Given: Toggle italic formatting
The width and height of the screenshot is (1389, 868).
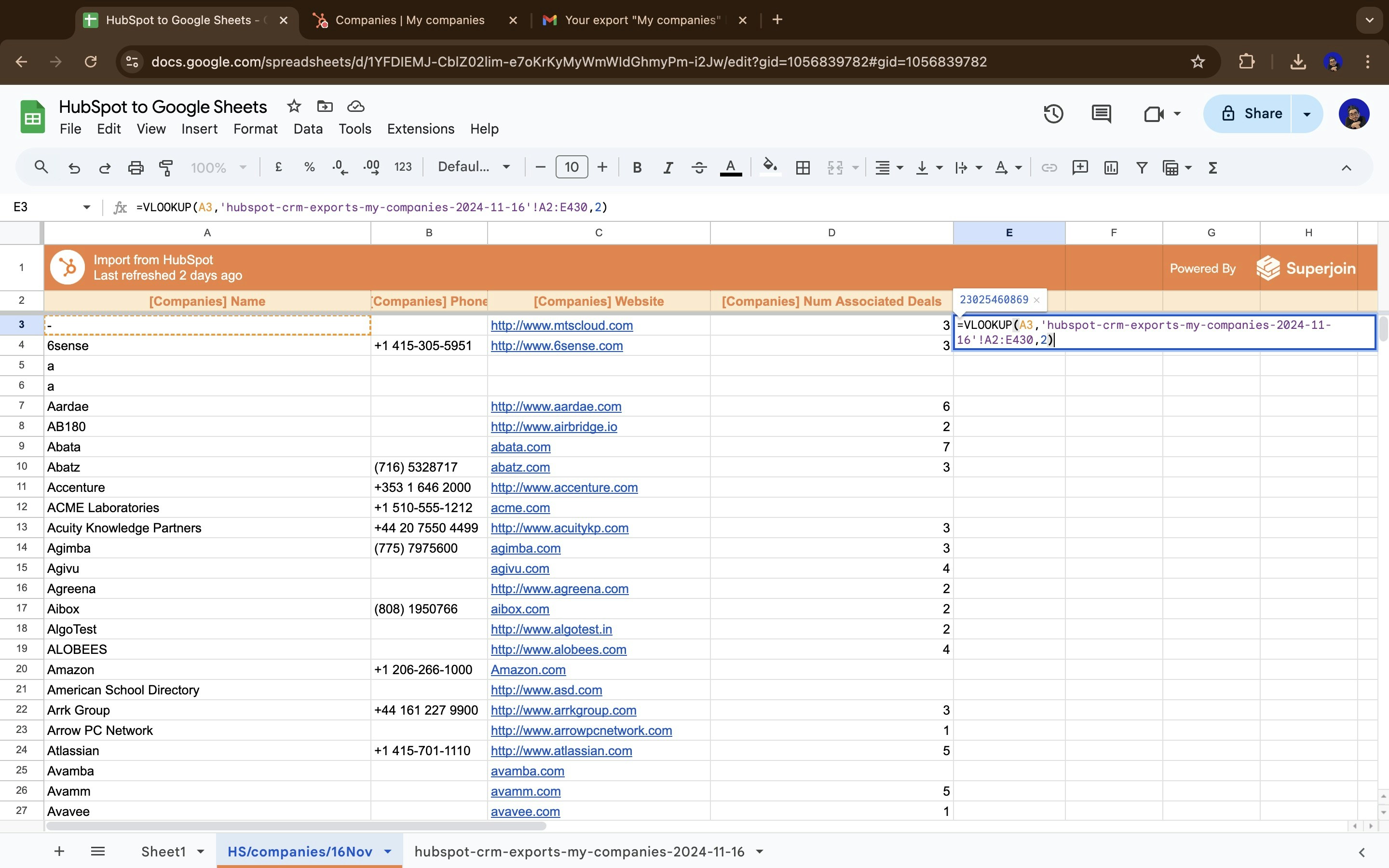Looking at the screenshot, I should 667,168.
